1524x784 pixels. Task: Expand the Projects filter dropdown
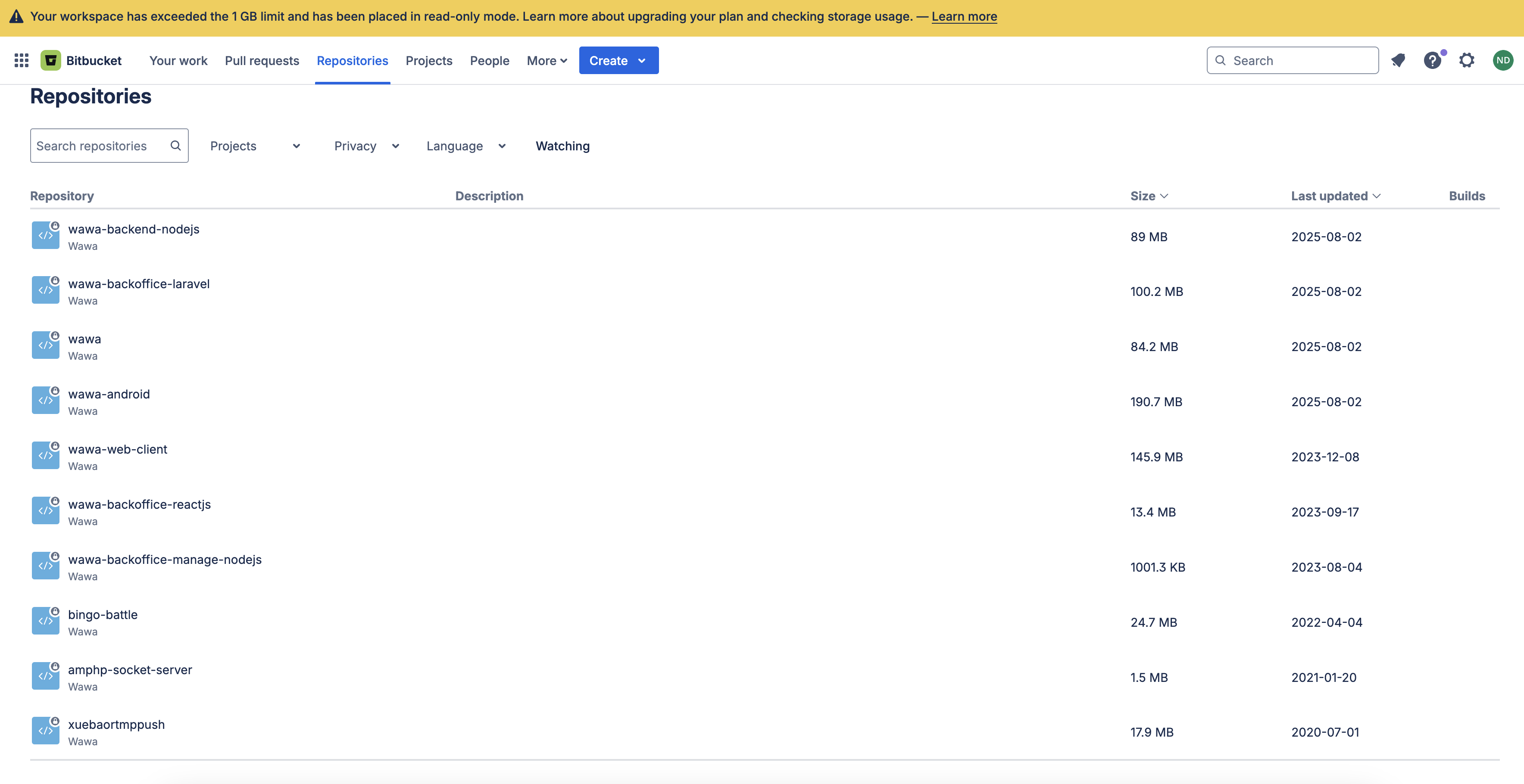pos(256,146)
